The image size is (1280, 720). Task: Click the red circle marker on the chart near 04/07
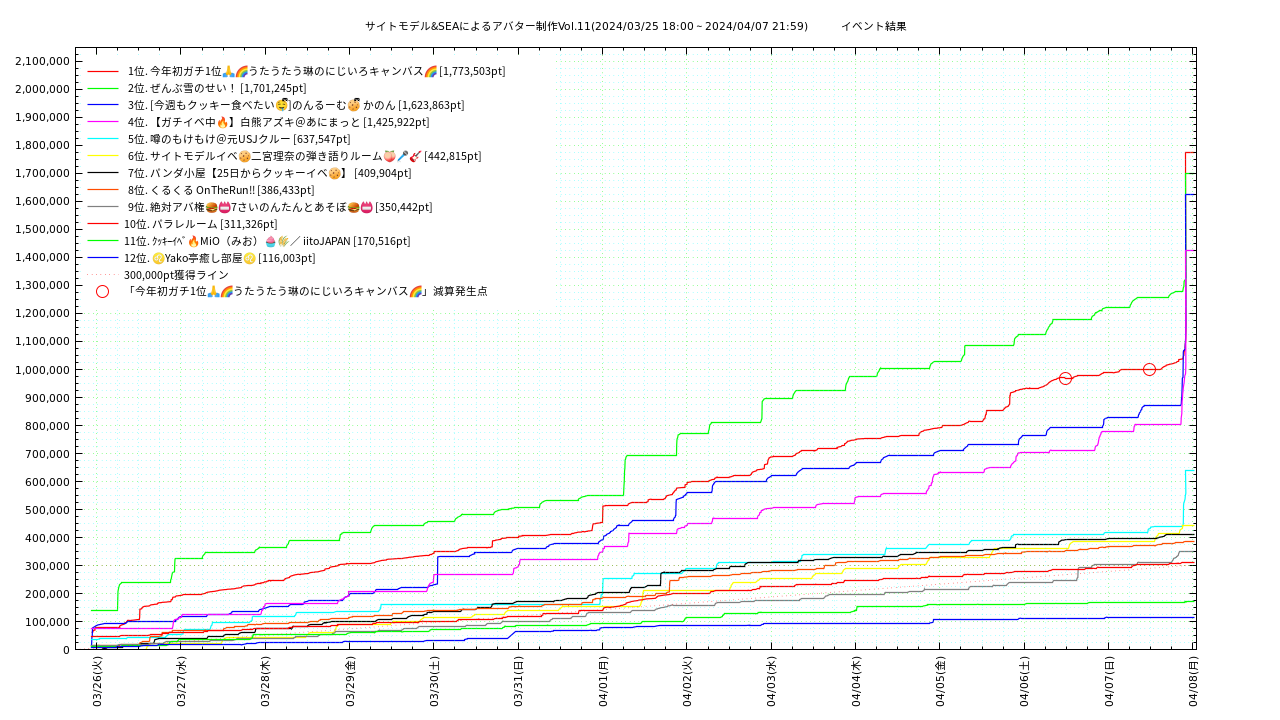click(x=1149, y=369)
